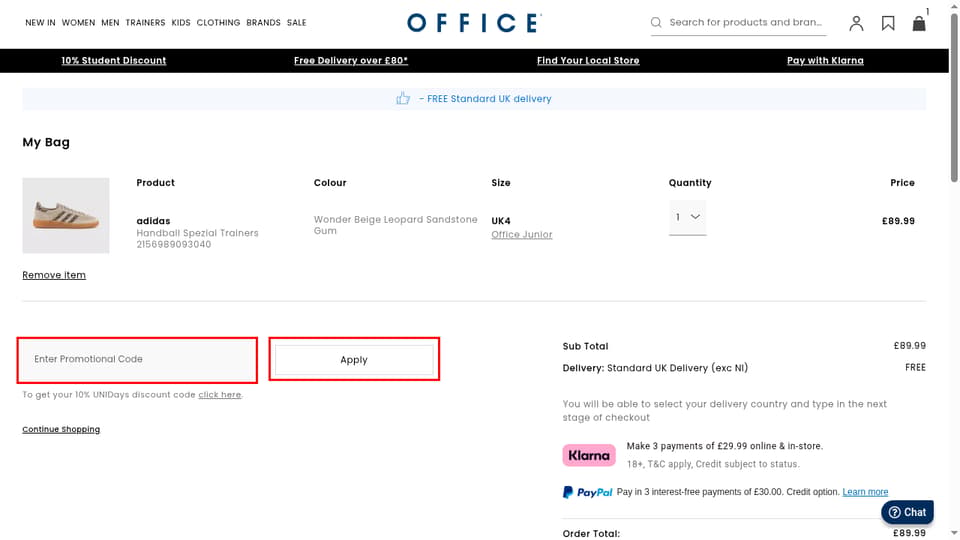Image resolution: width=960 pixels, height=540 pixels.
Task: Click the My Bag heading
Action: pos(46,142)
